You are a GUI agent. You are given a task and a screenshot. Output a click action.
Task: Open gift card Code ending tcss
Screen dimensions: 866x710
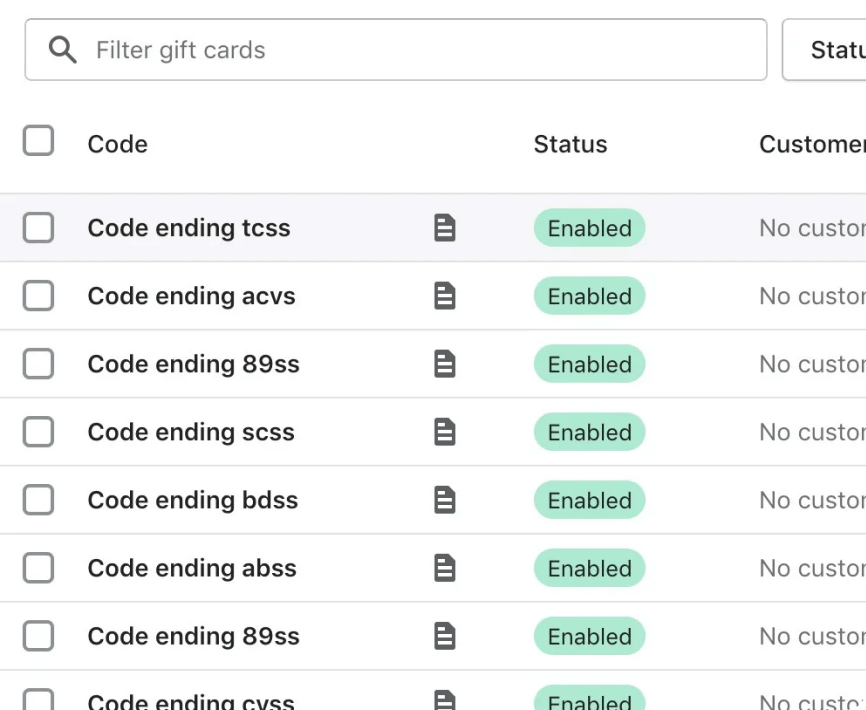189,228
